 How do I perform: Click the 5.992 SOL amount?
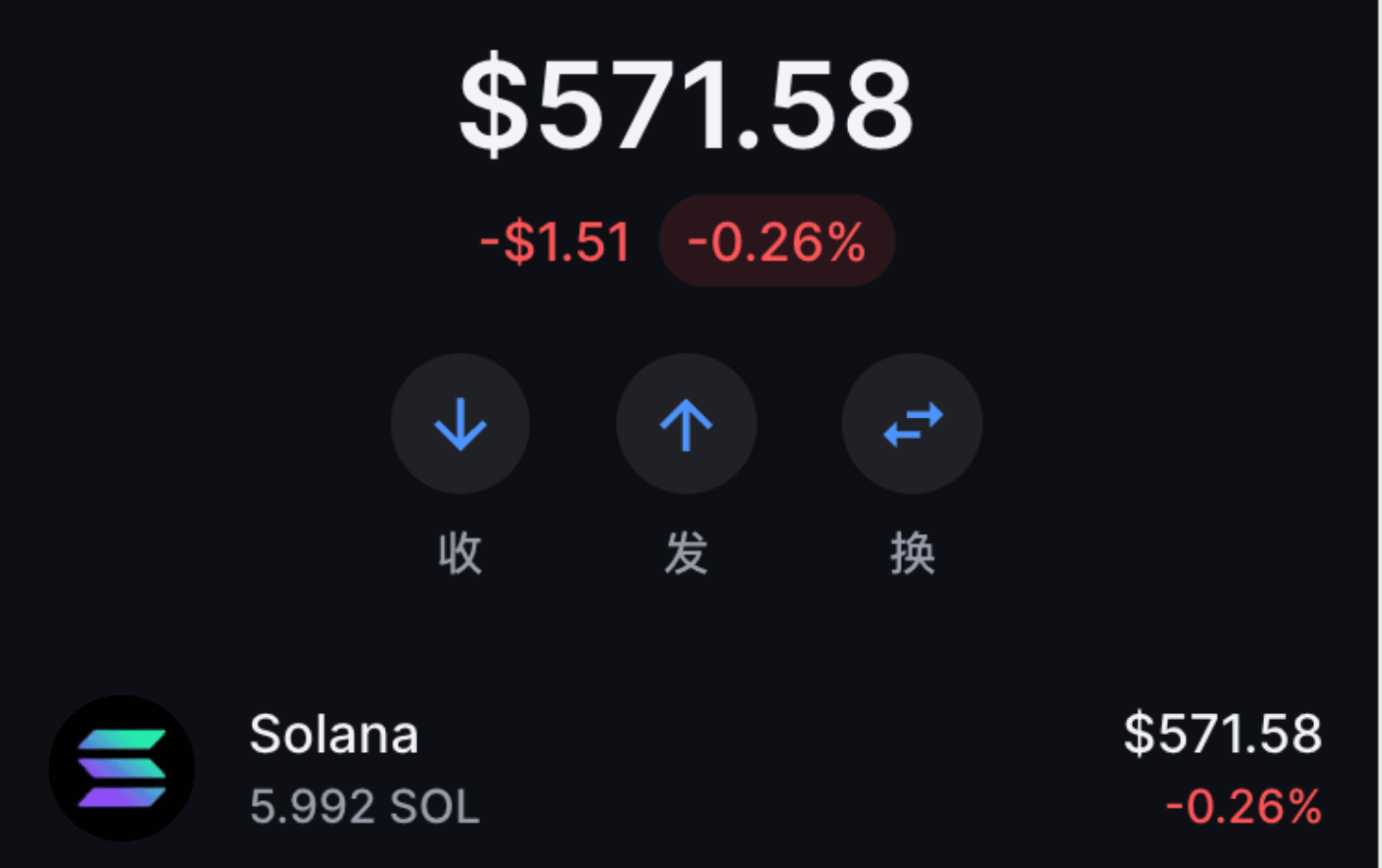(364, 807)
